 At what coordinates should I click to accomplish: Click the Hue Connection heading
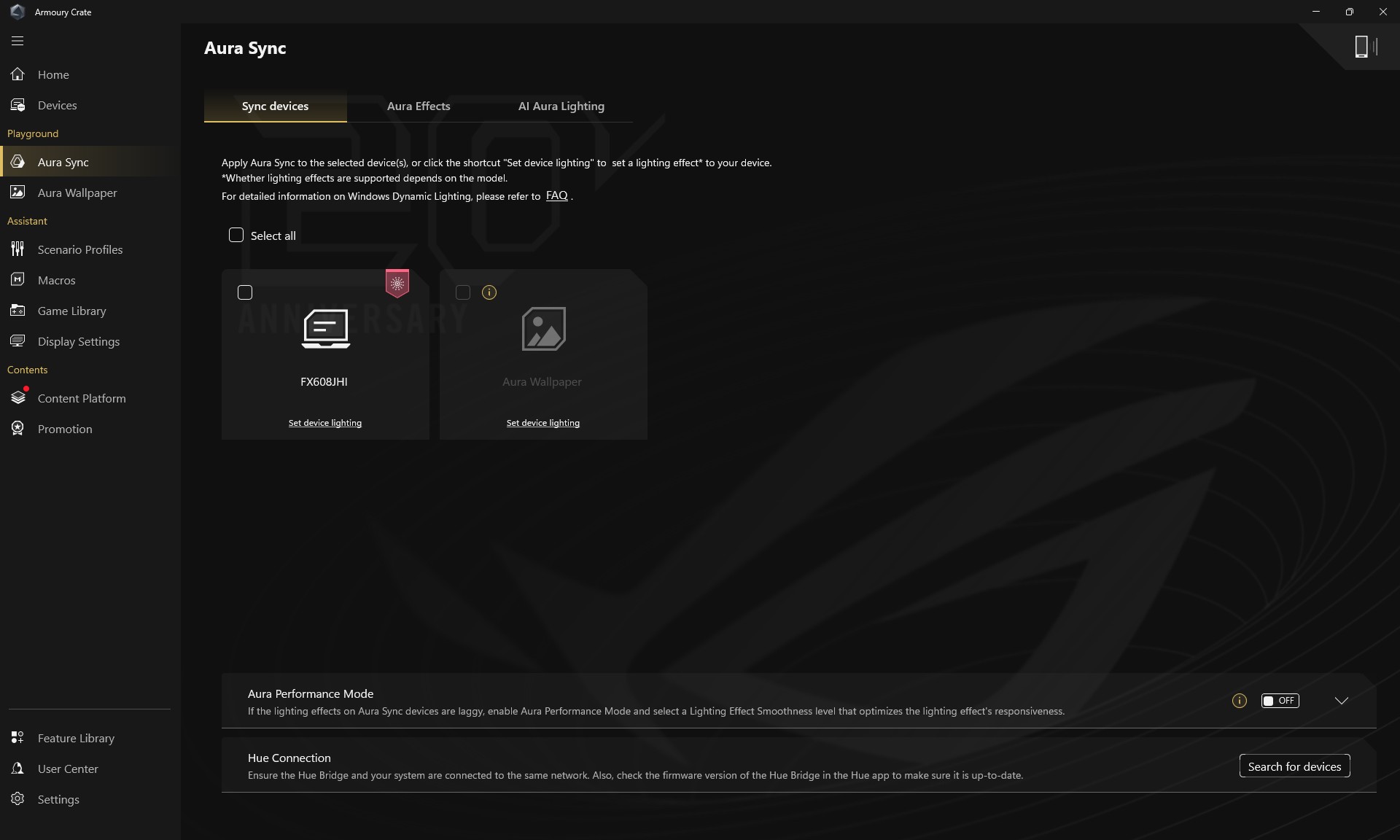(289, 758)
